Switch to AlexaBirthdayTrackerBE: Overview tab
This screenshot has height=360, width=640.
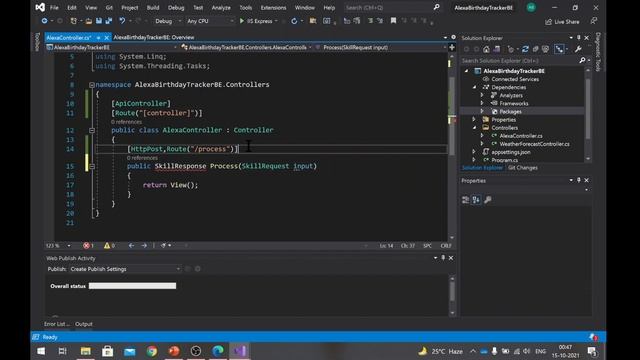pos(153,37)
